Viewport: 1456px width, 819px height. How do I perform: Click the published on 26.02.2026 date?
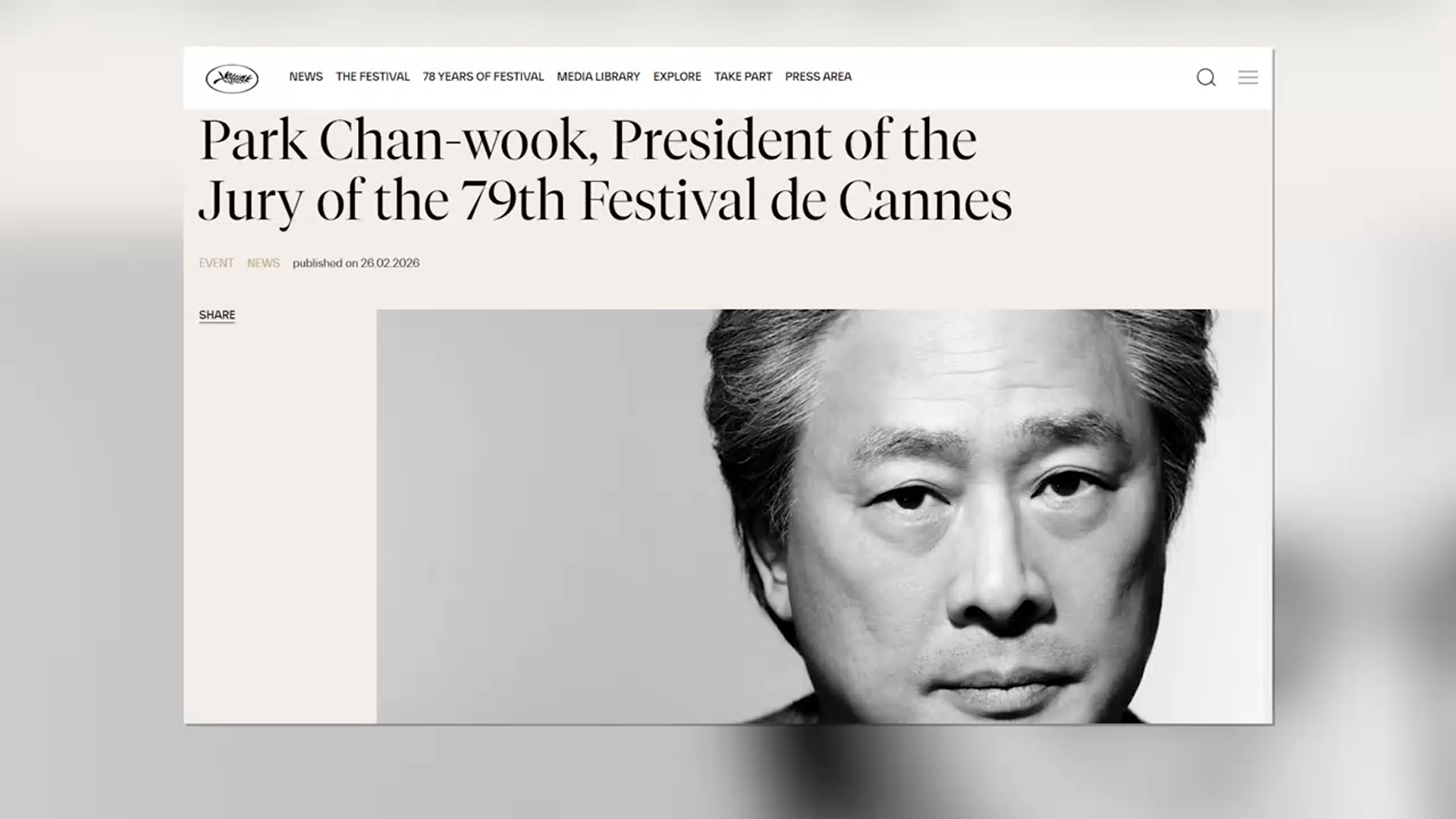pos(356,263)
